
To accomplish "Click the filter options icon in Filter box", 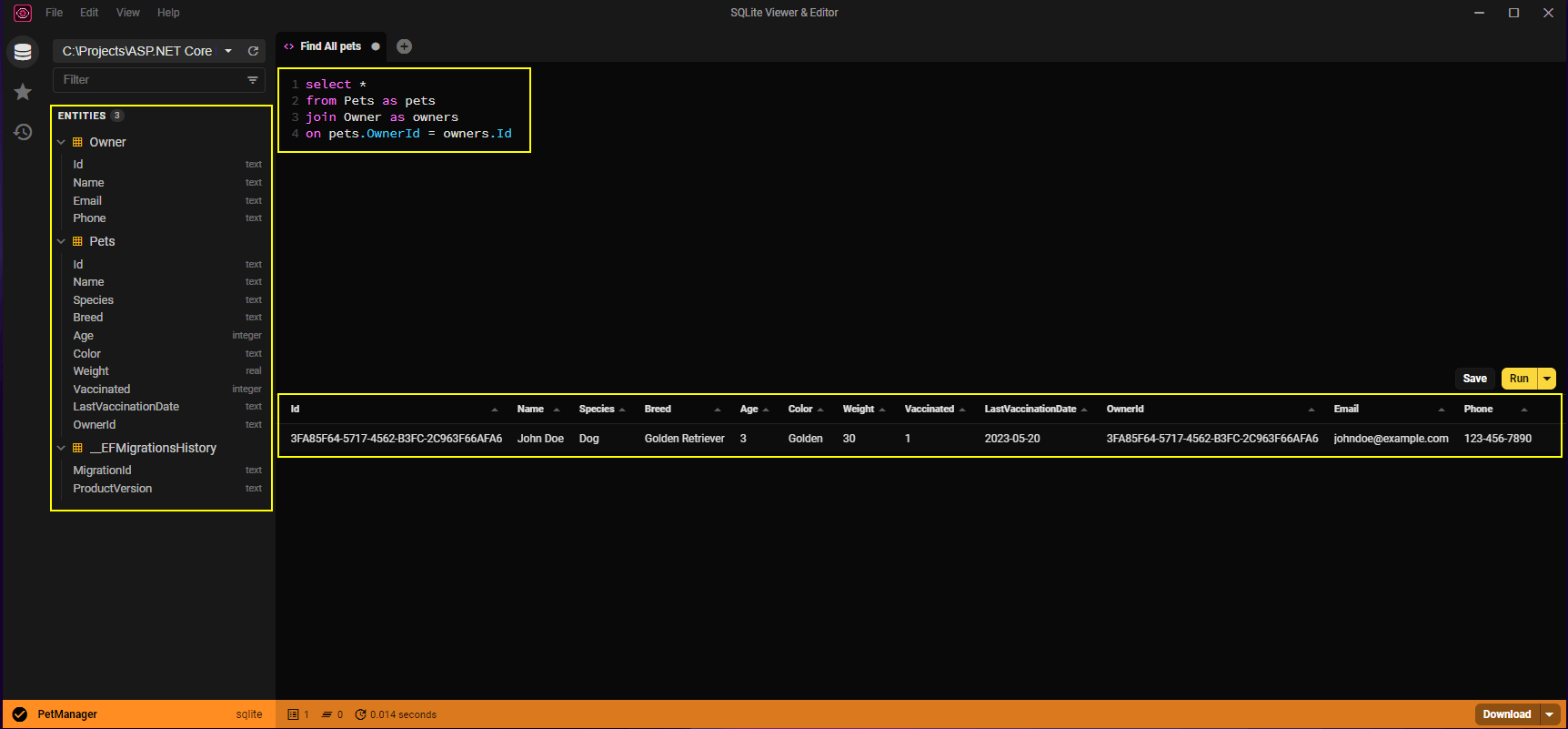I will 253,80.
